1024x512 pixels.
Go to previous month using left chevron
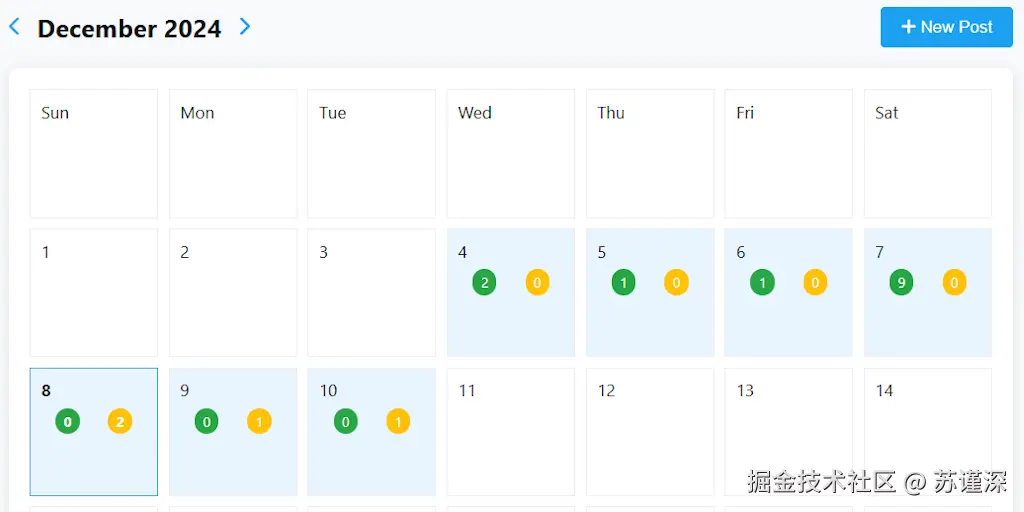pos(14,27)
